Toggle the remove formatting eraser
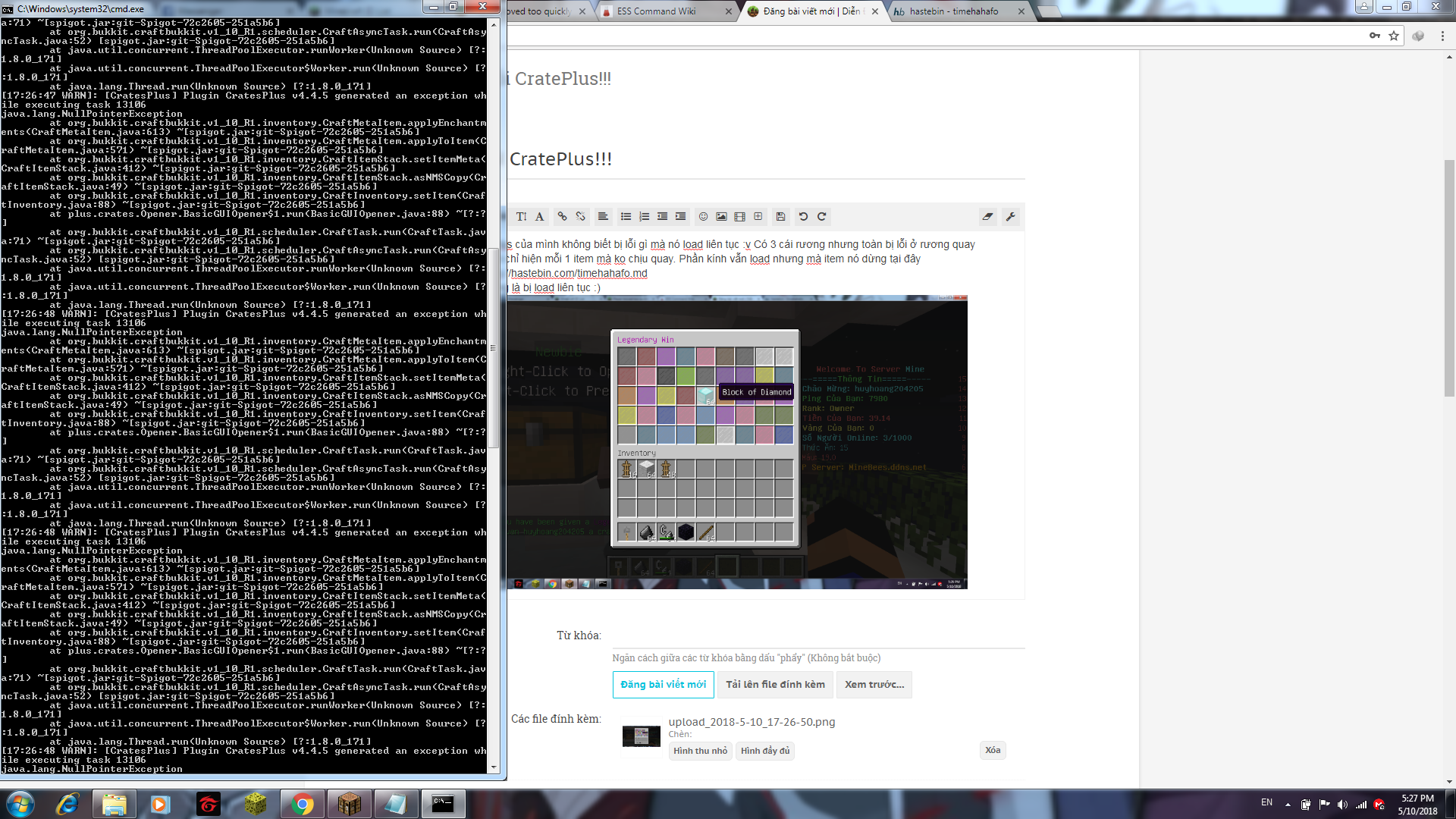The height and width of the screenshot is (819, 1456). pos(987,217)
